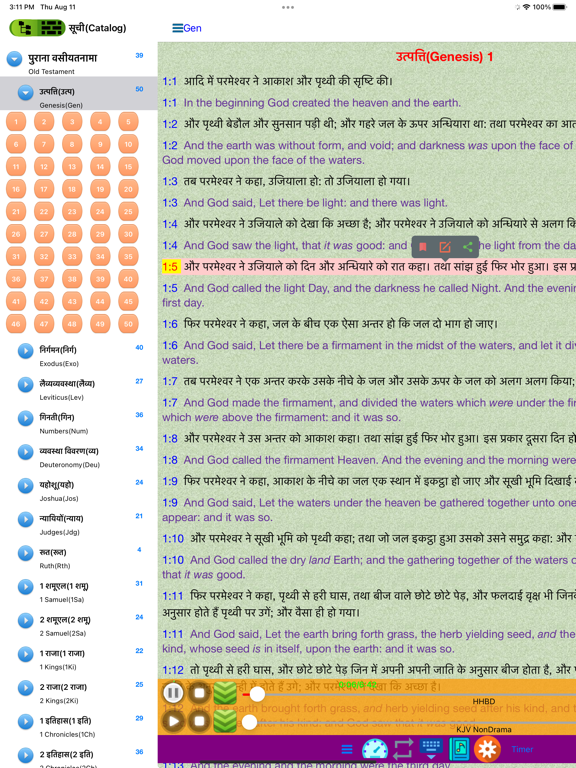
Task: Expand the 2 Kings book
Action: click(x=25, y=688)
